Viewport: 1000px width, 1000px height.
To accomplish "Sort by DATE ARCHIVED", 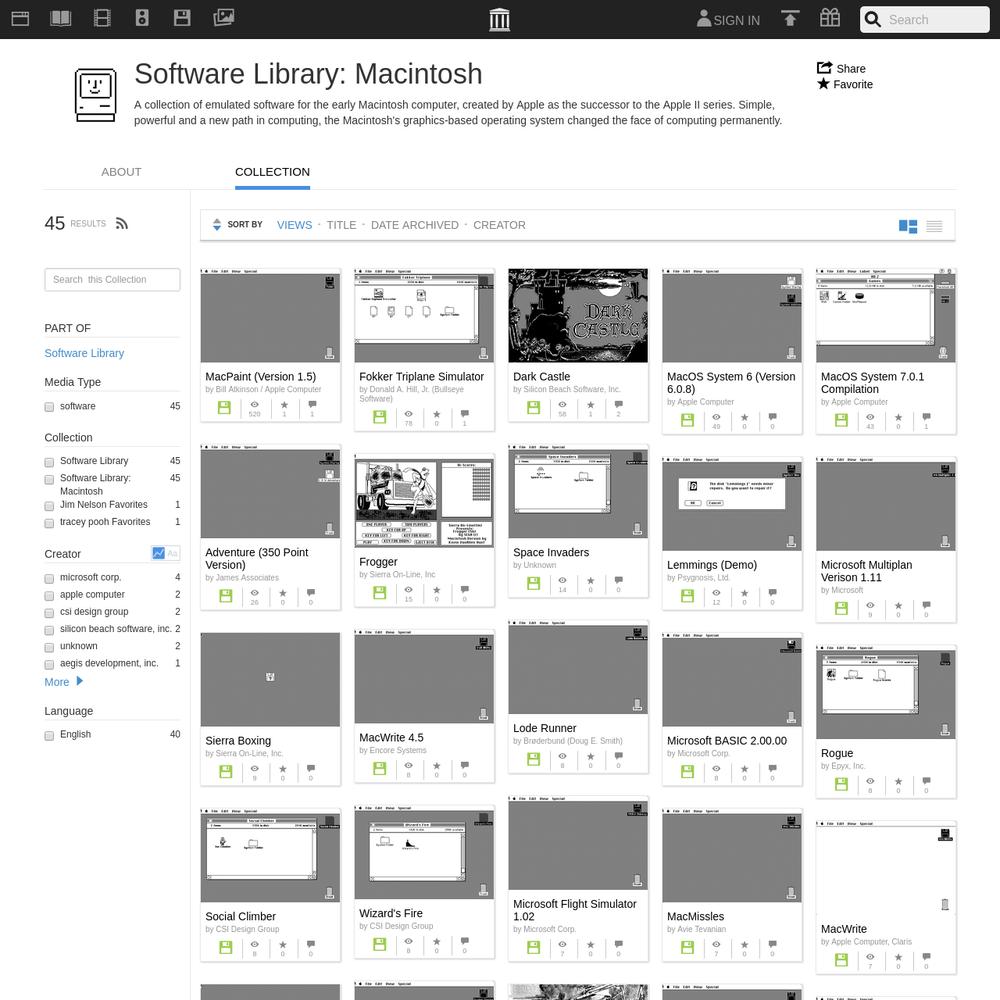I will pos(415,225).
